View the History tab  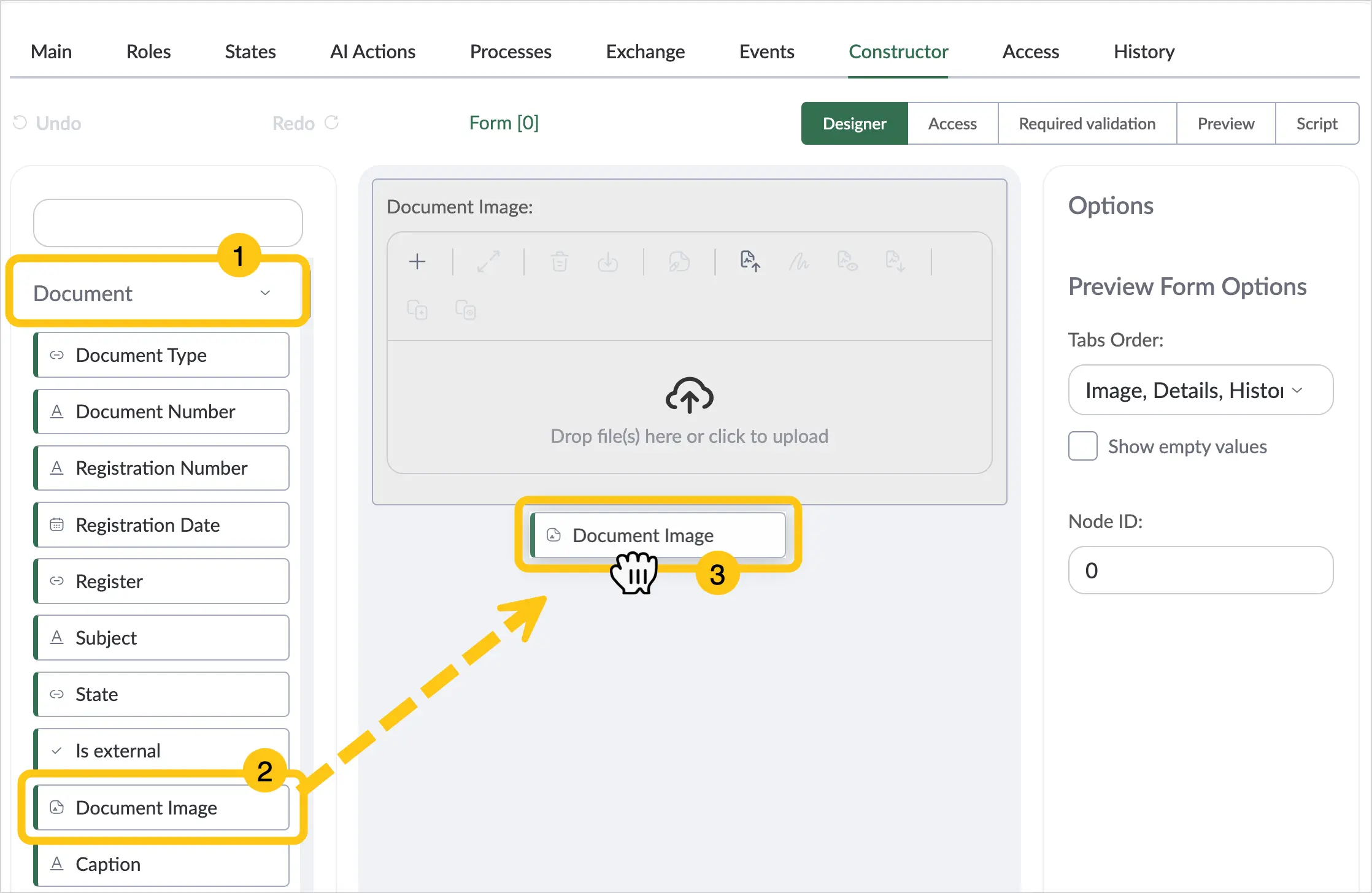[1144, 52]
